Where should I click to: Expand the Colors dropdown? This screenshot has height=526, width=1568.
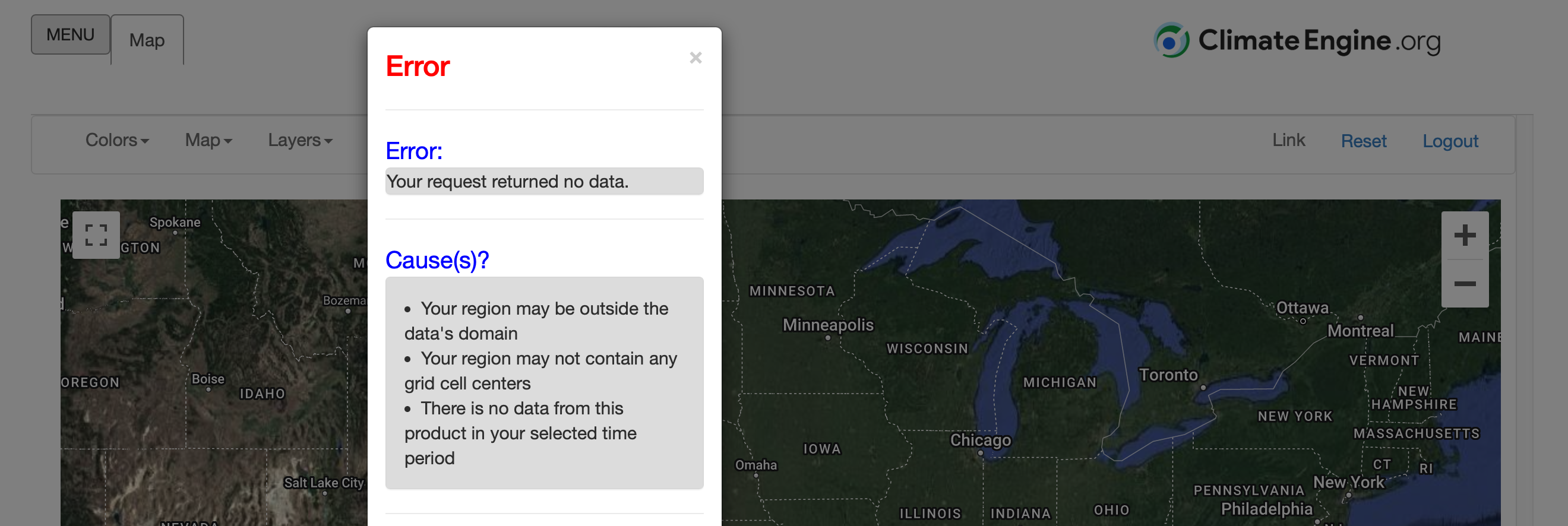pos(117,141)
